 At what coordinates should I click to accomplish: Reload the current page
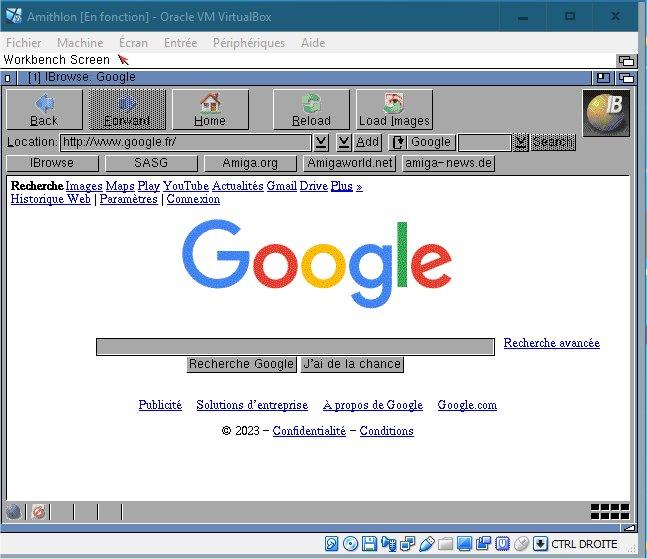(x=311, y=110)
